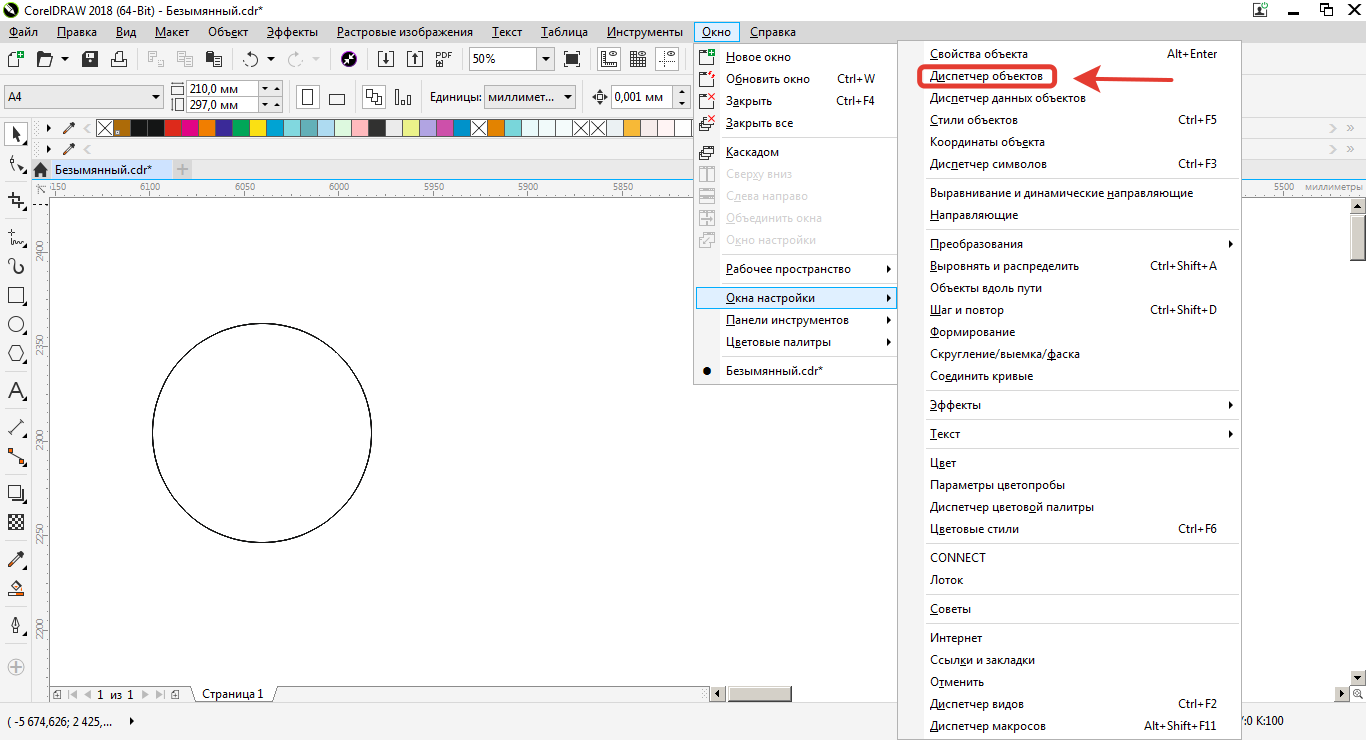Screen dimensions: 1366x740
Task: Click the Publish to PDF icon
Action: pos(444,59)
